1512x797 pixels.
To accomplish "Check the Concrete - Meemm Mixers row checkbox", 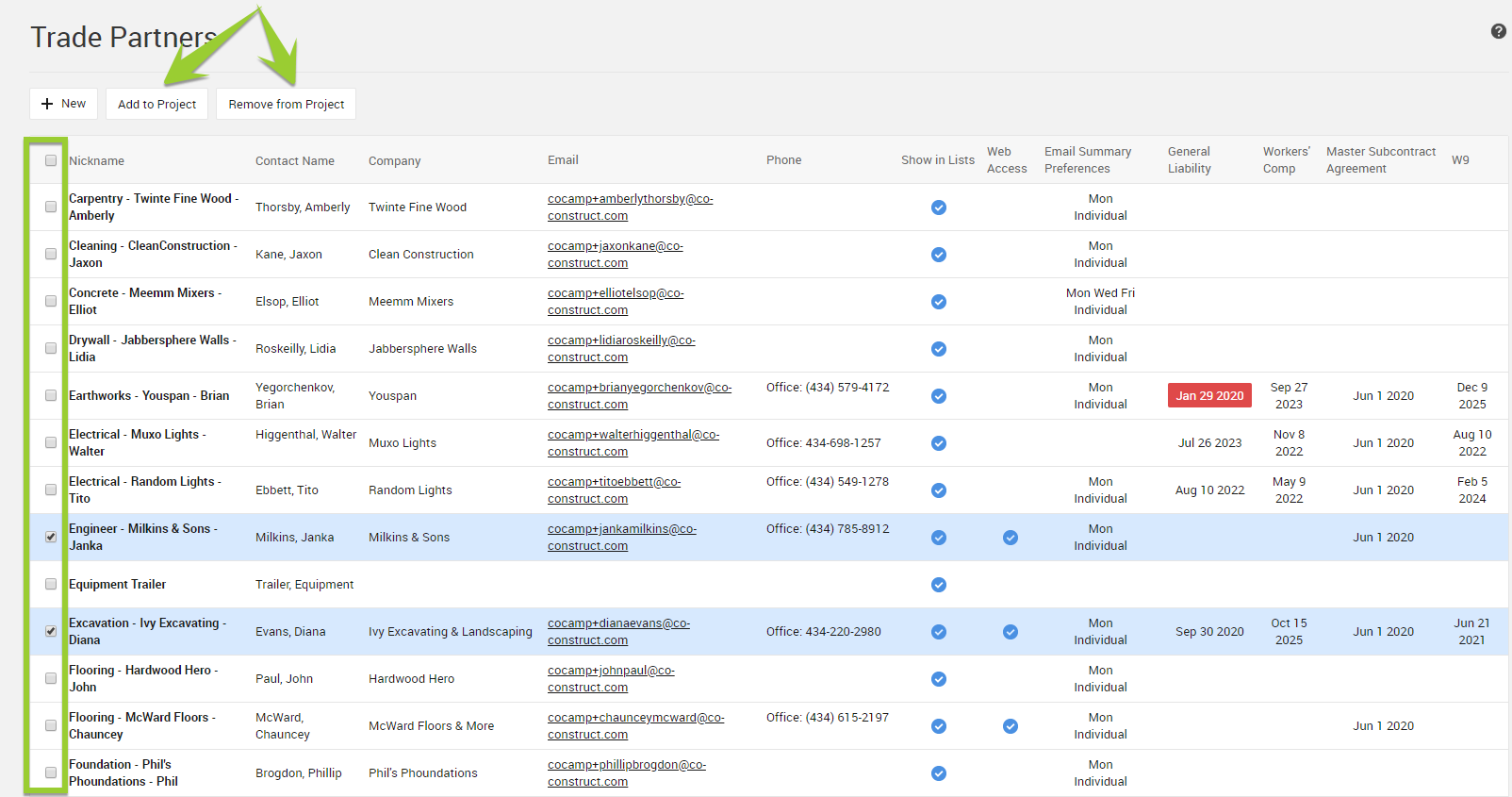I will pyautogui.click(x=51, y=302).
